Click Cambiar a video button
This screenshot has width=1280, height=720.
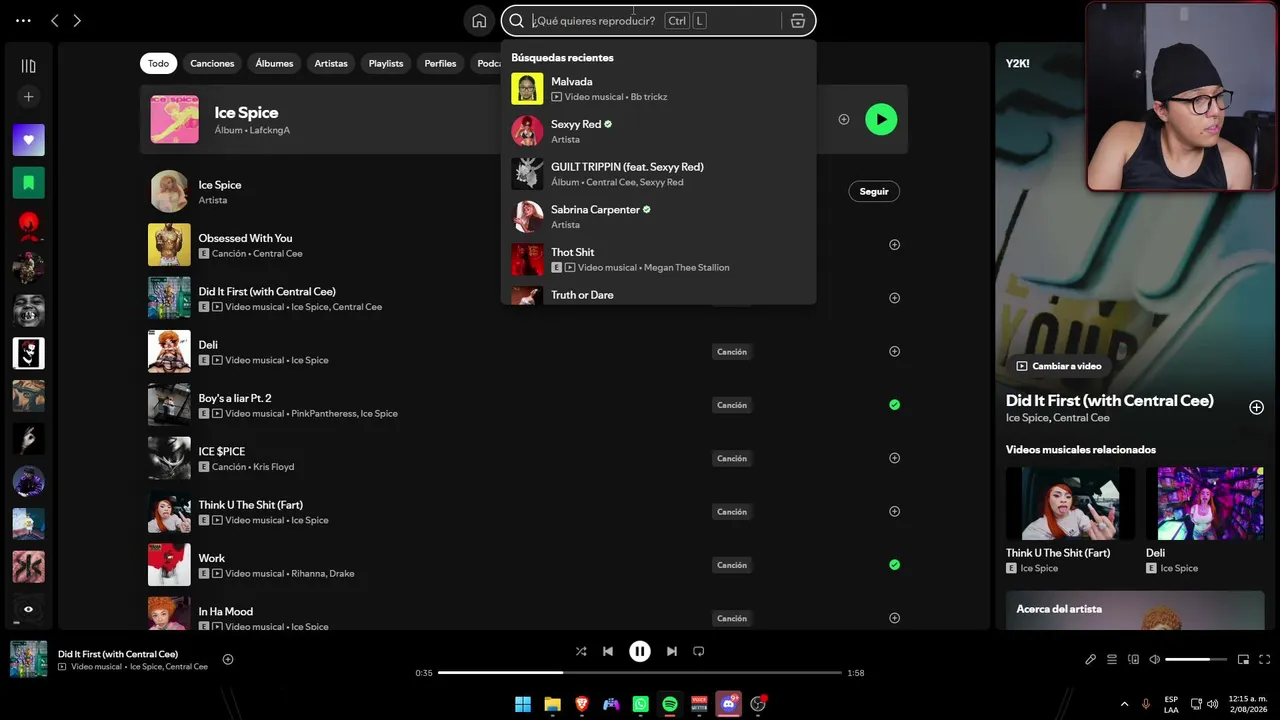coord(1059,366)
